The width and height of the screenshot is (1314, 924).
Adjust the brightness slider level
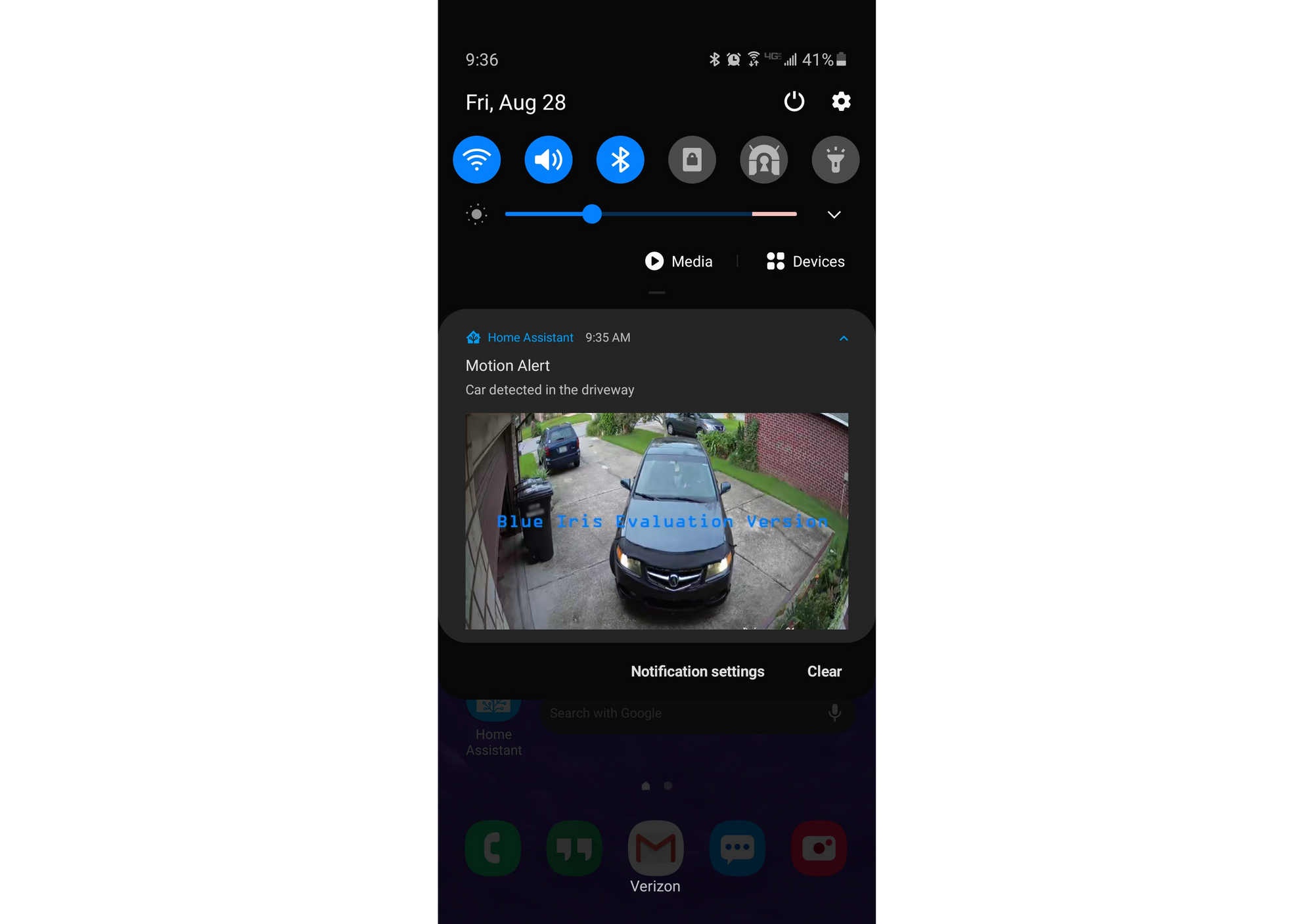coord(591,214)
